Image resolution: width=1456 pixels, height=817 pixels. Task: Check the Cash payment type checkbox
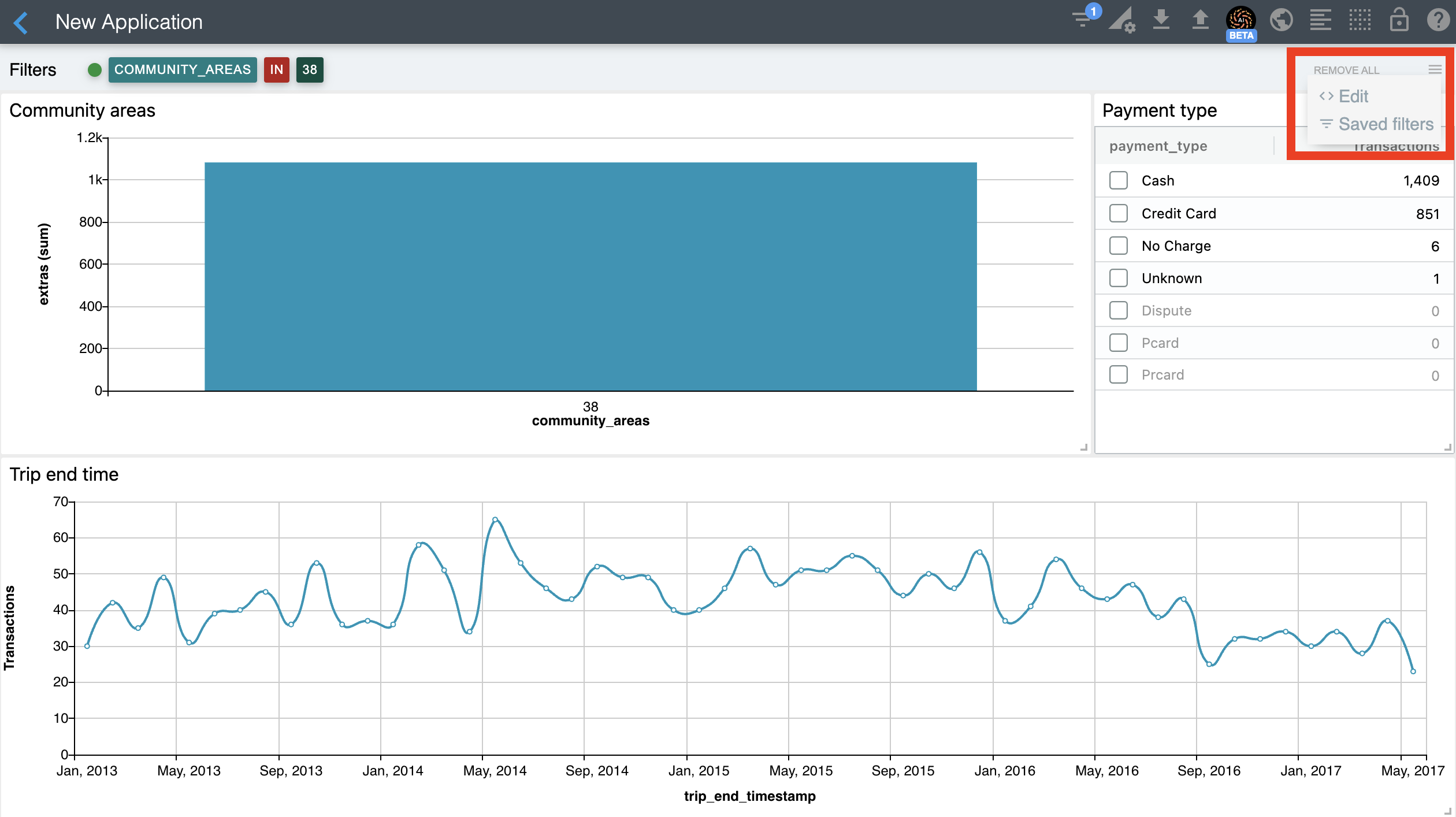pos(1119,180)
